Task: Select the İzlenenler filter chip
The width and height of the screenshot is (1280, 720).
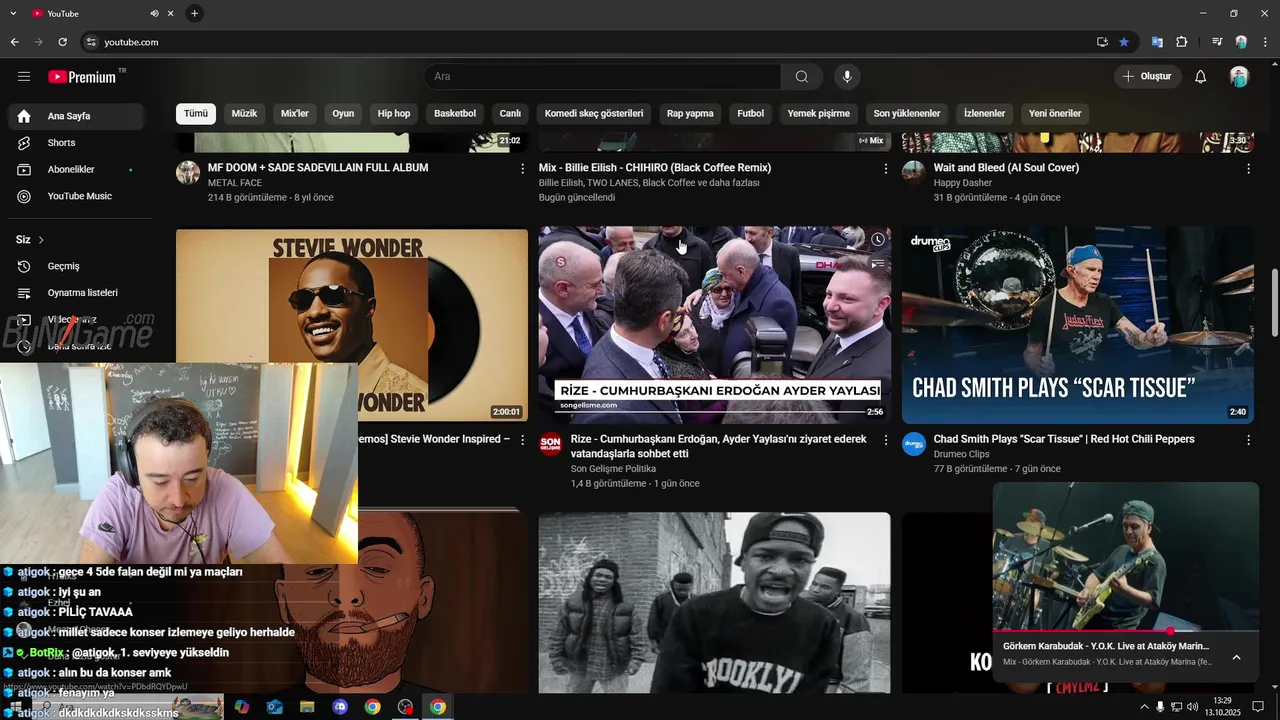Action: click(x=984, y=114)
